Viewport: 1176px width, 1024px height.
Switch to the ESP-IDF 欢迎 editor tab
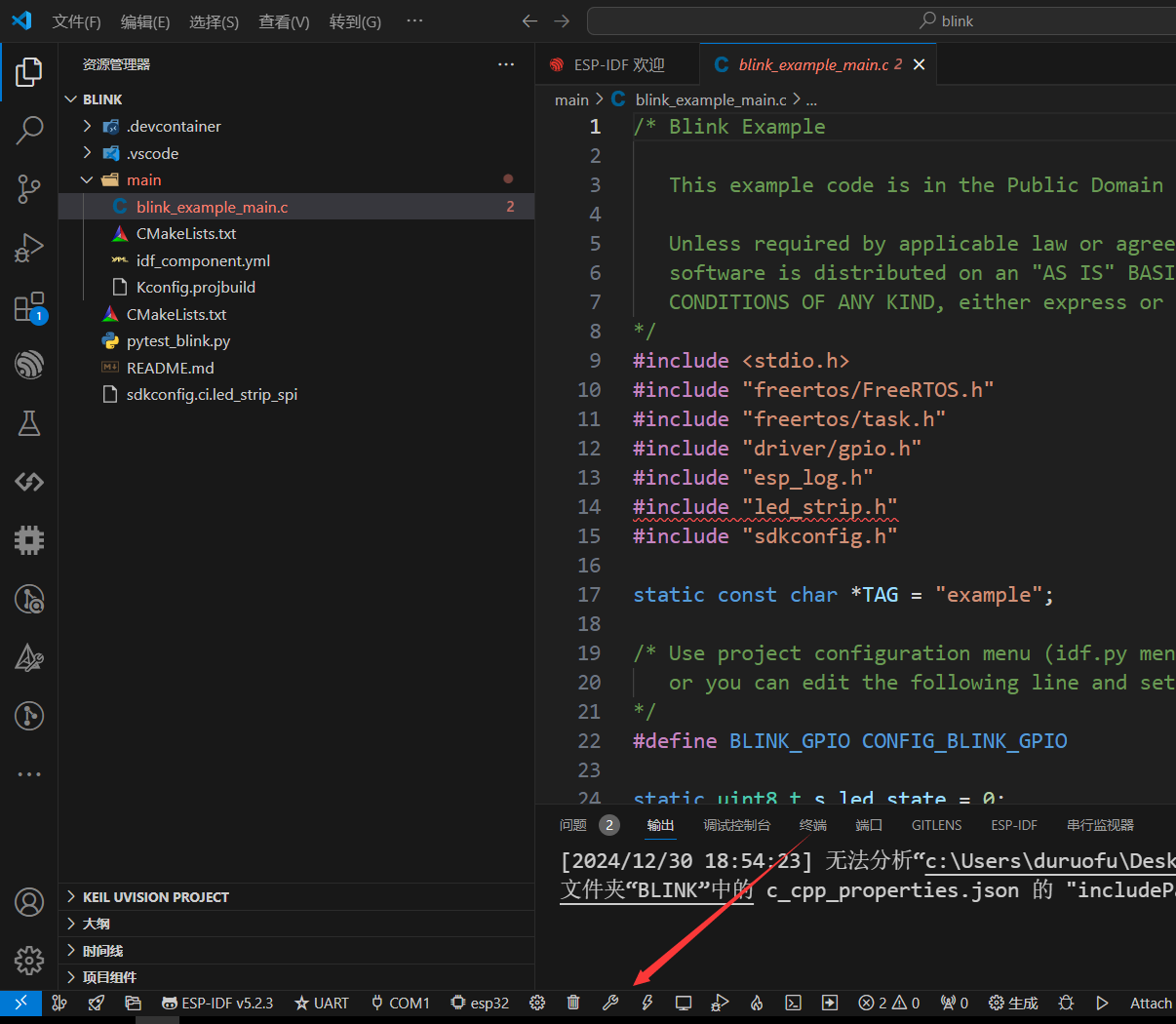[x=618, y=64]
